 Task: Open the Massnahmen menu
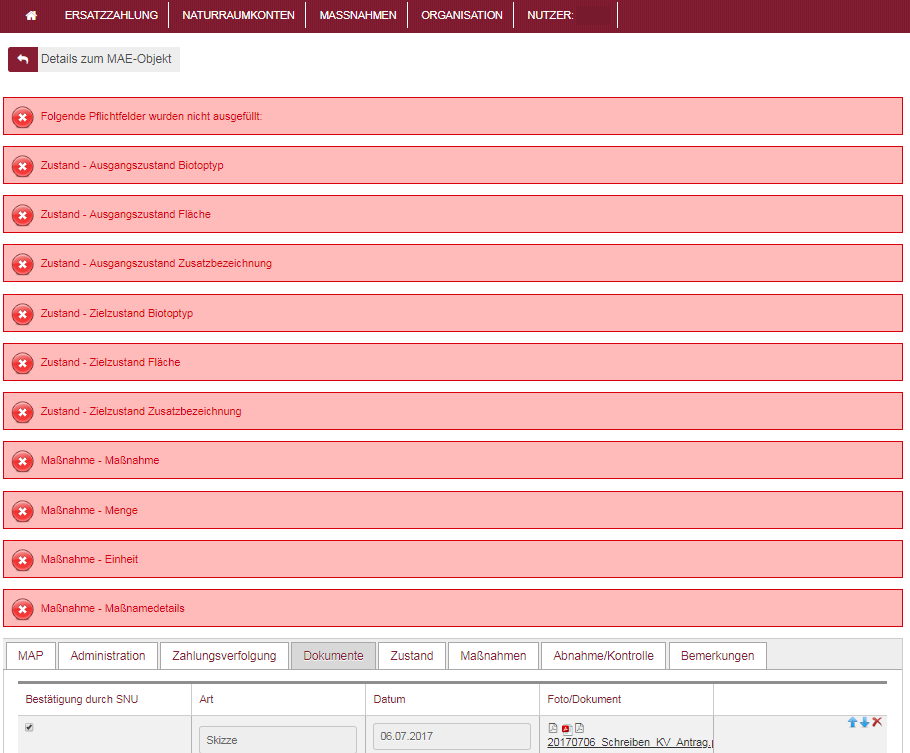pos(357,15)
